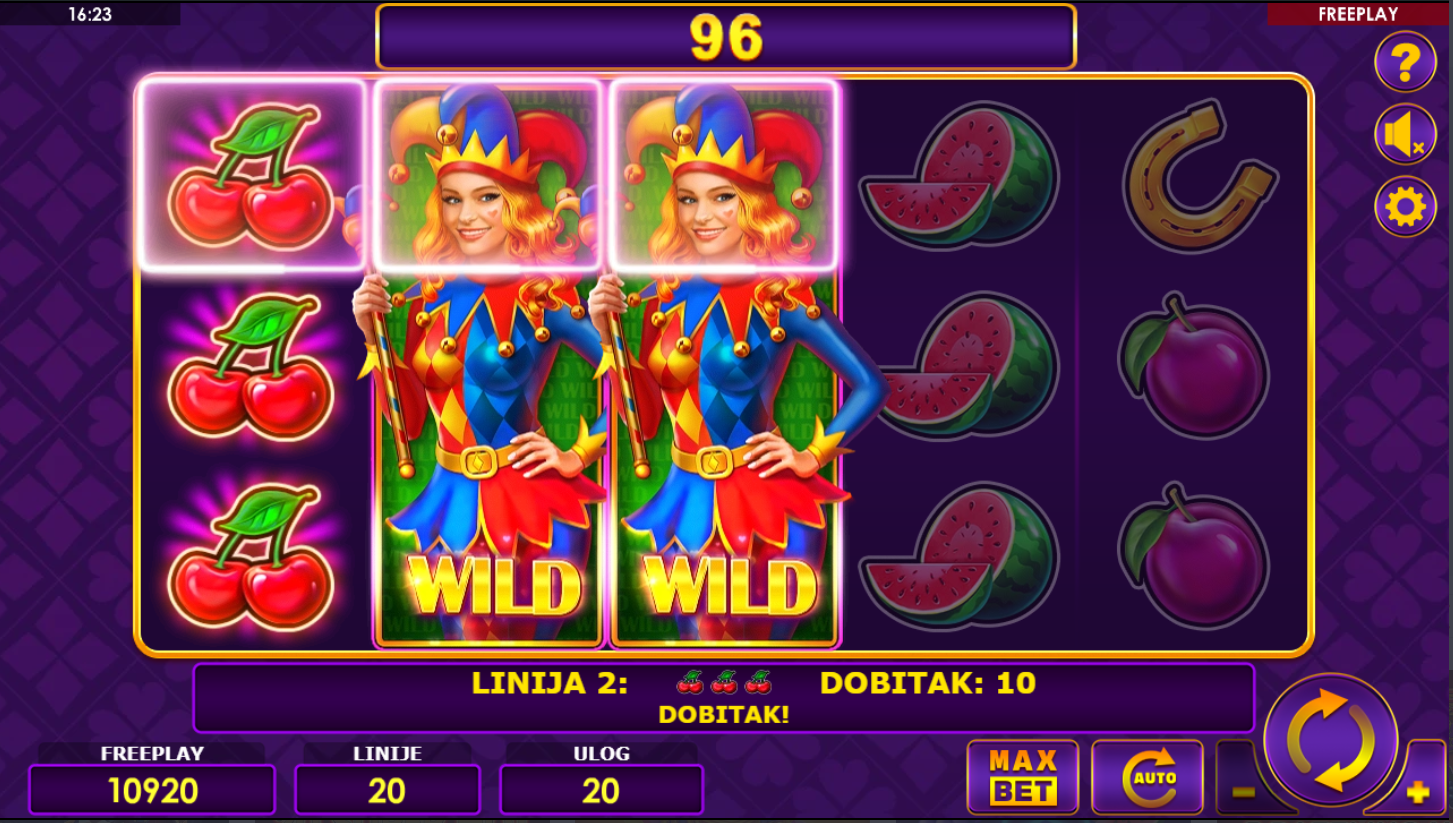This screenshot has height=823, width=1453.
Task: Click the first WILD joker reel
Action: click(489, 362)
